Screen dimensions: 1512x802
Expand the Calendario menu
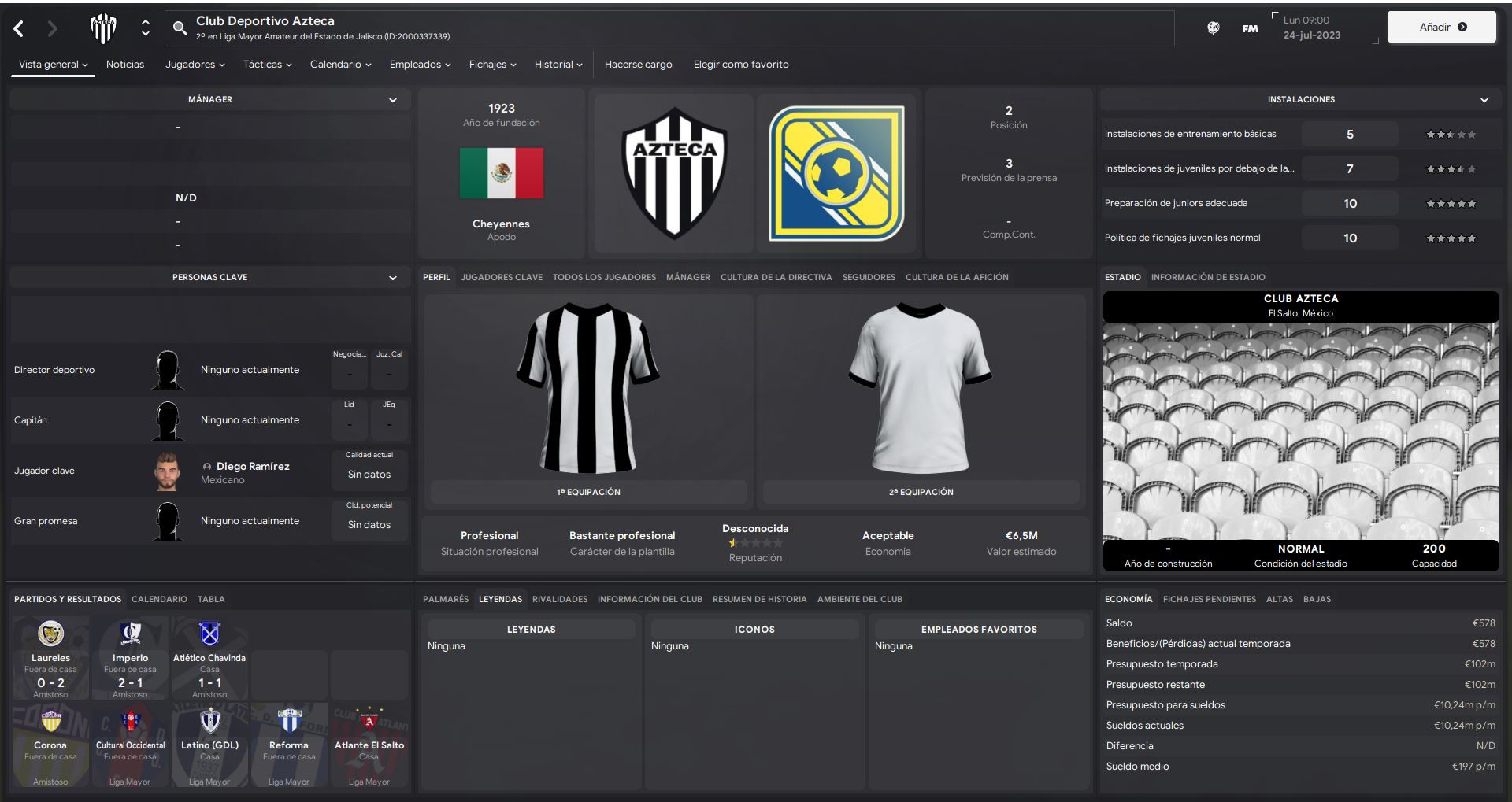tap(340, 65)
